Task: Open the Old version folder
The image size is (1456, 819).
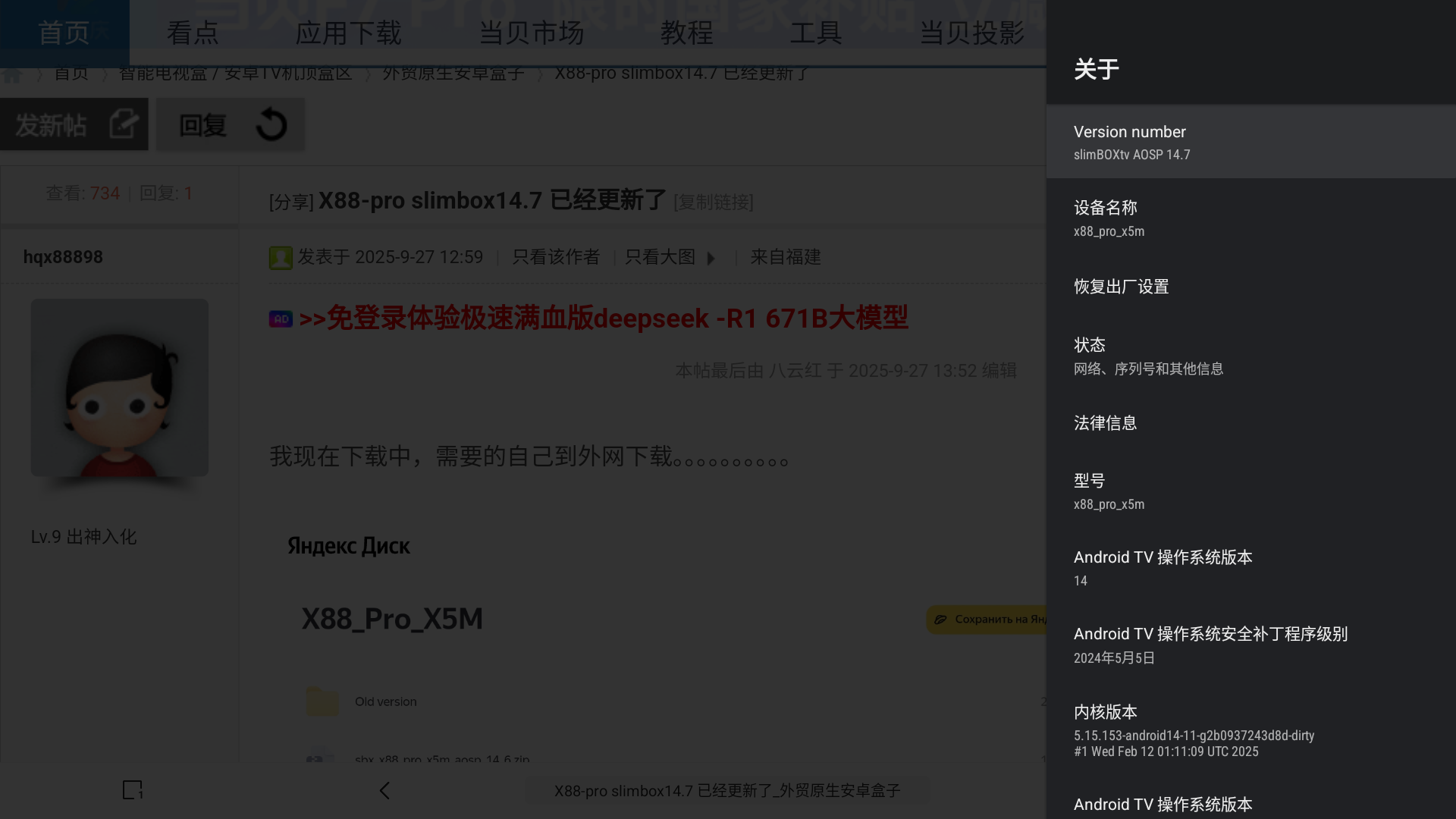Action: tap(385, 701)
